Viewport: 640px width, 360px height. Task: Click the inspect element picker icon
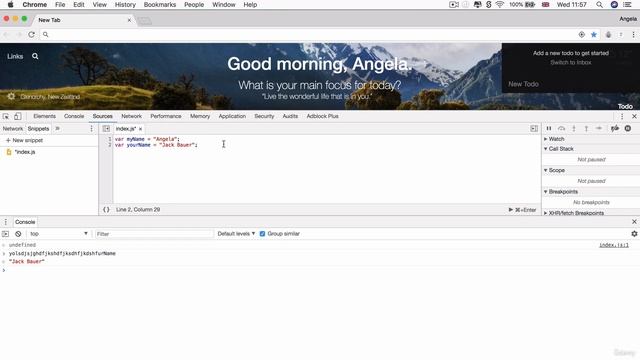click(6, 116)
